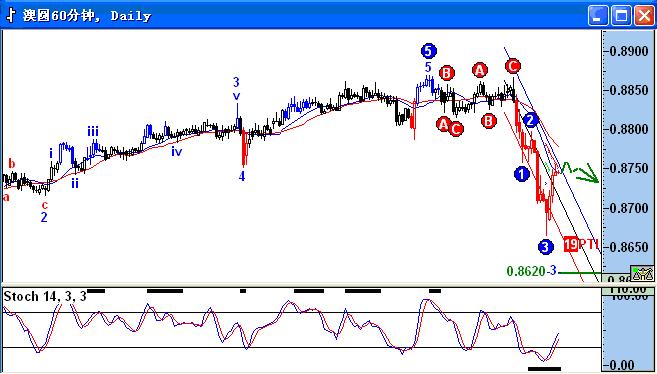This screenshot has height=374, width=657.
Task: Click the red '19' PTI box
Action: pyautogui.click(x=570, y=244)
